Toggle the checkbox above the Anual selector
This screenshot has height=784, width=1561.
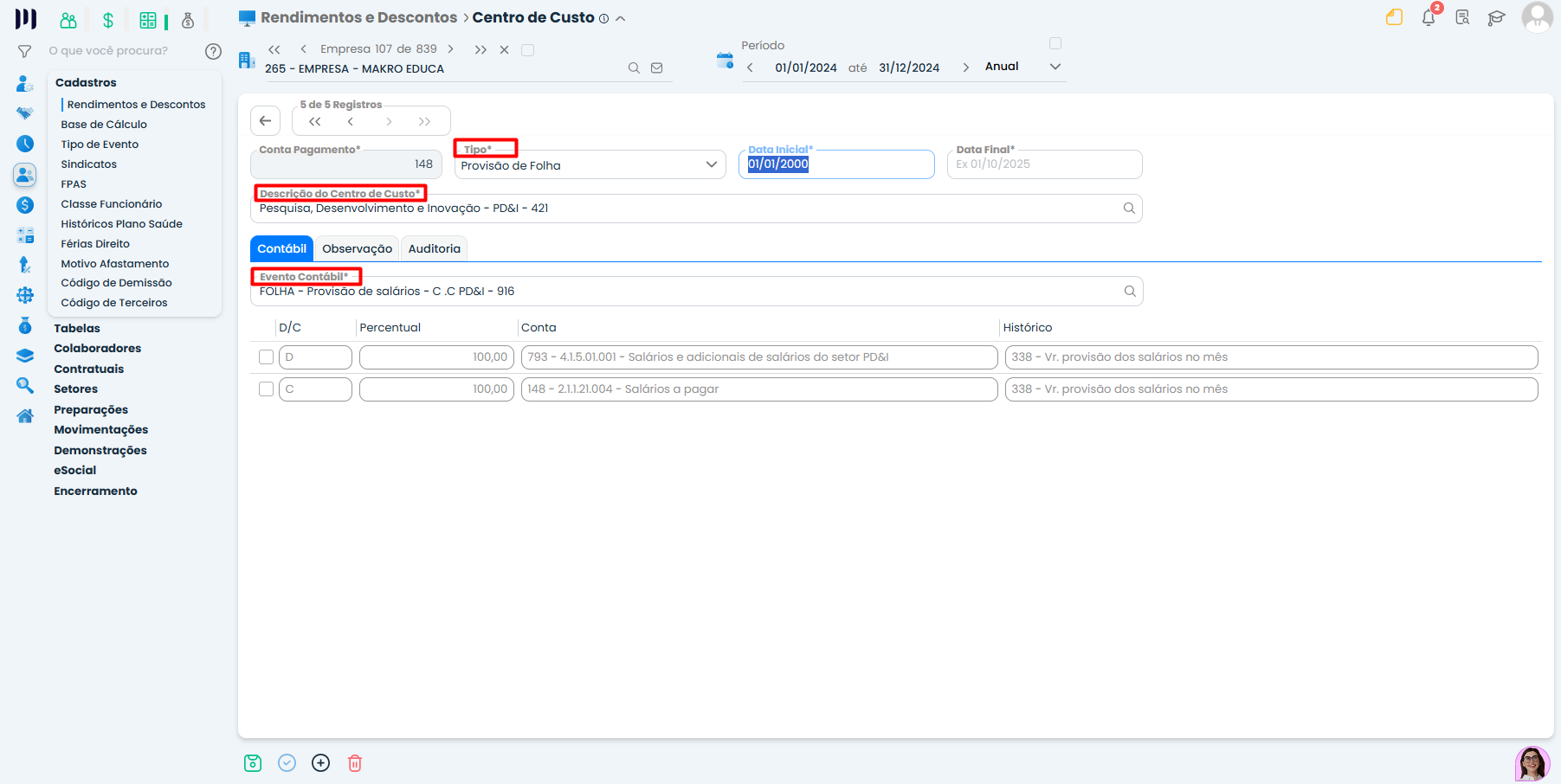(1055, 43)
